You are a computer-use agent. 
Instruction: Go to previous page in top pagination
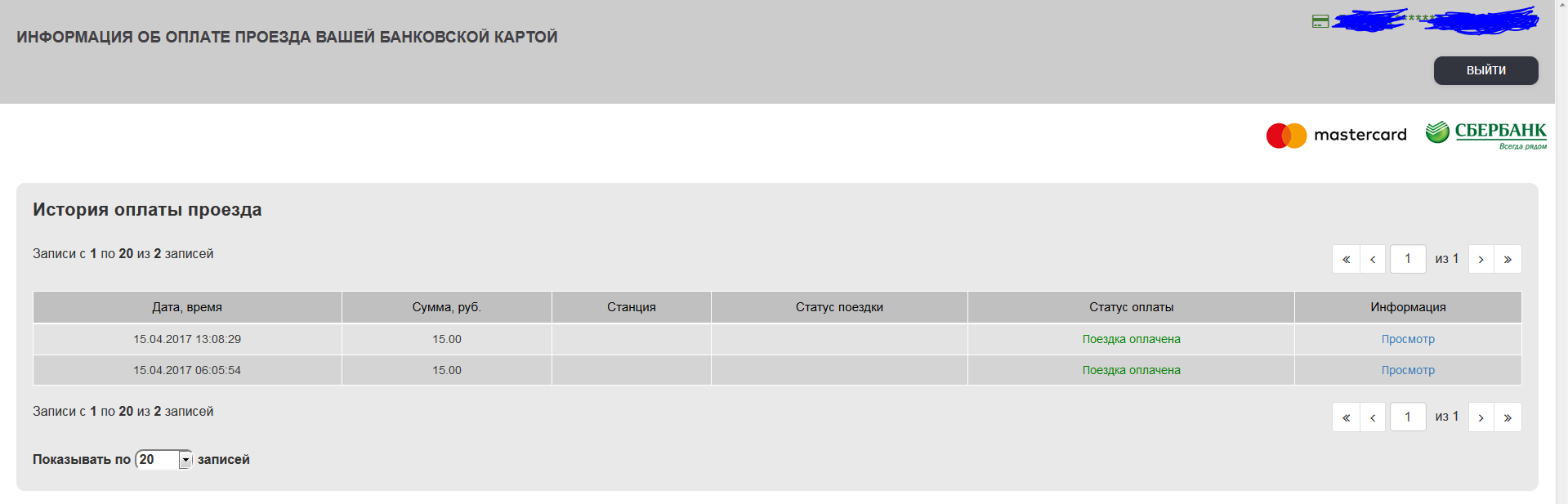tap(1373, 259)
